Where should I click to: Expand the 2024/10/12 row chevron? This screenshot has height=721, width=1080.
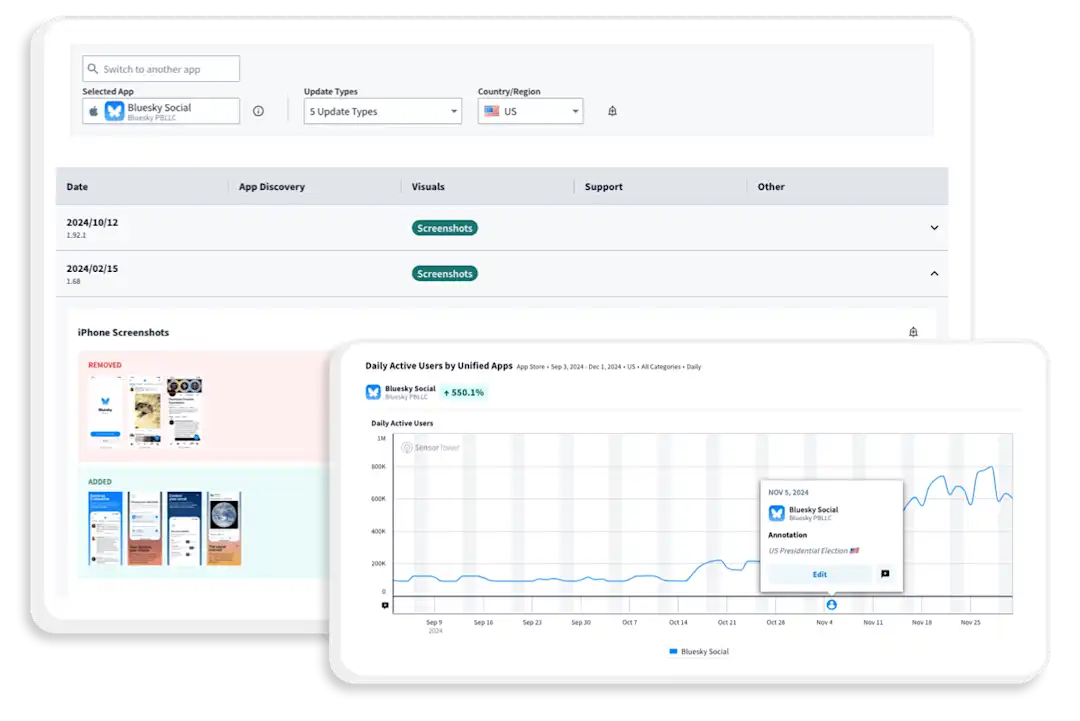point(934,228)
